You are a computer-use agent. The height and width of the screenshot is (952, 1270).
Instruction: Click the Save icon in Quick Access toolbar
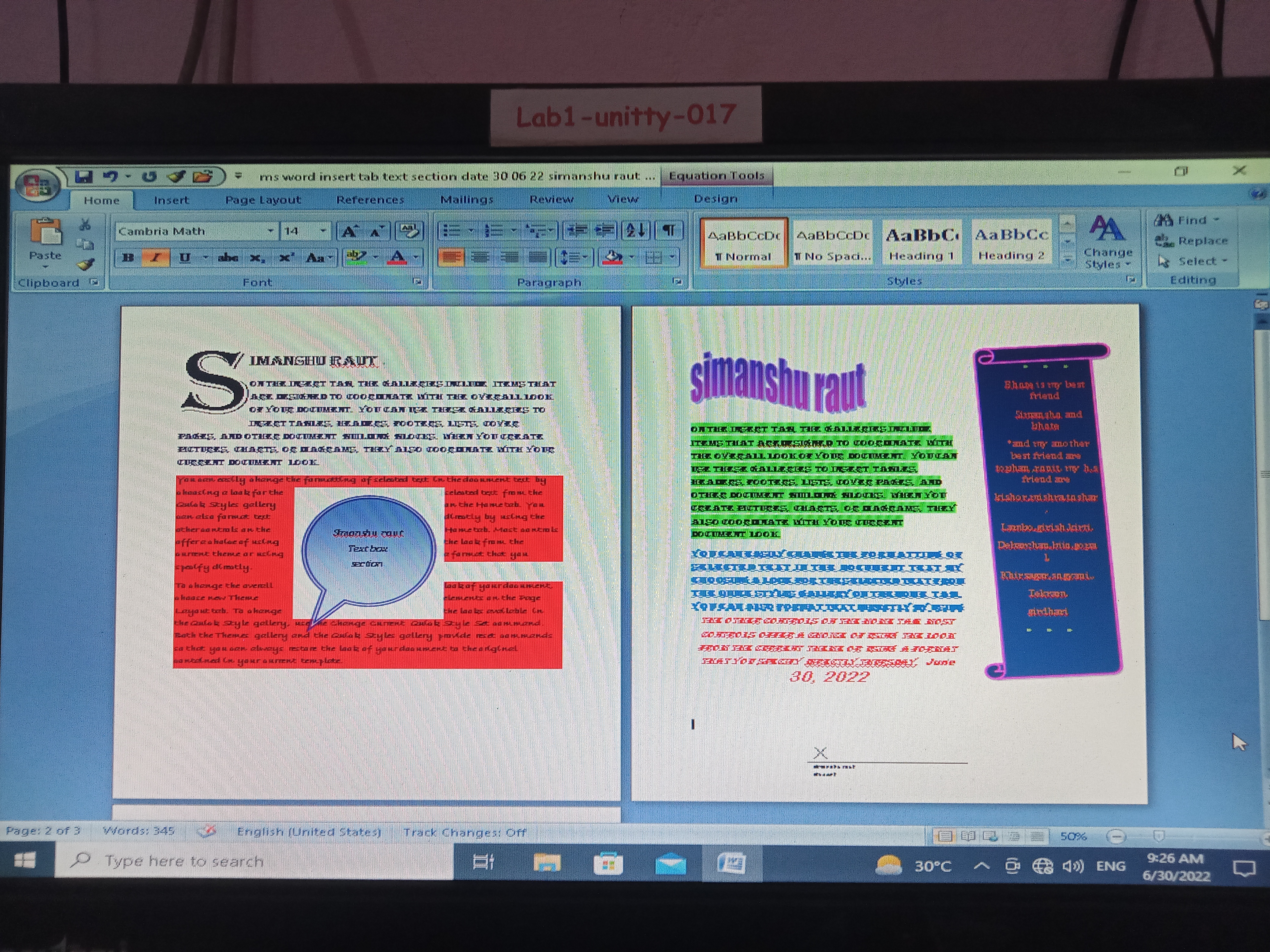click(84, 177)
